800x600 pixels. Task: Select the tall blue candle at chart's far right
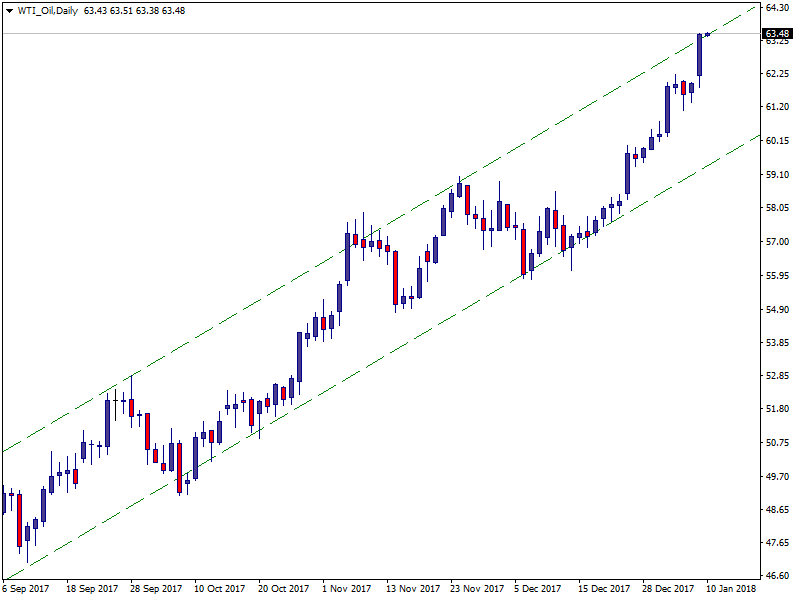pos(700,55)
